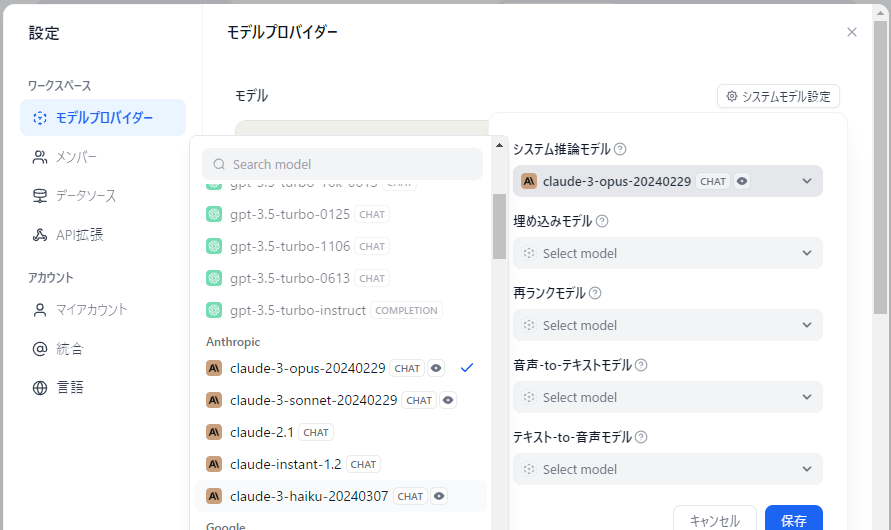The image size is (891, 530).
Task: Click the vision eye icon on claude-3-haiku row
Action: point(439,496)
